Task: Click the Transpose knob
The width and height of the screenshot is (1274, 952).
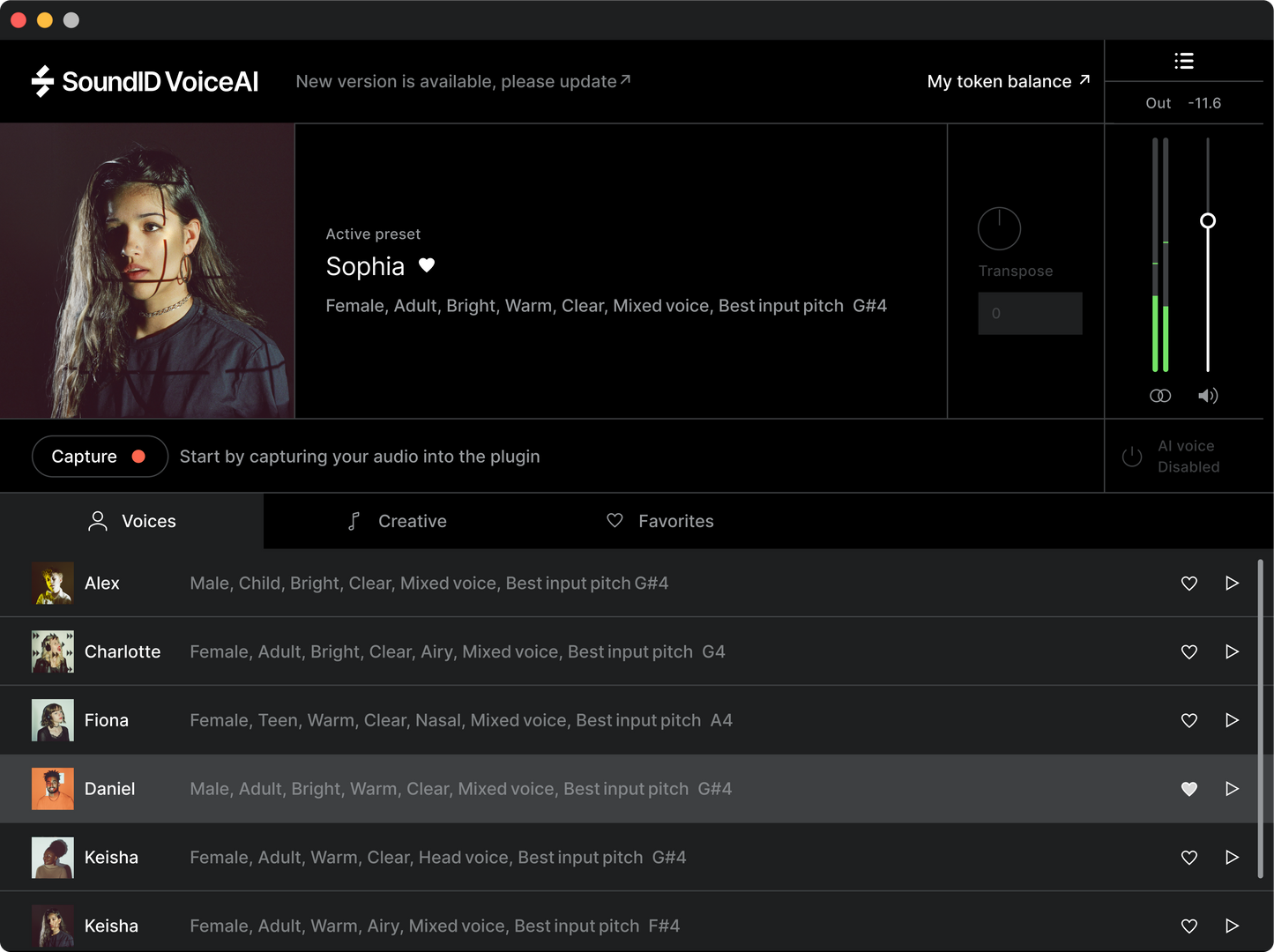Action: 999,227
